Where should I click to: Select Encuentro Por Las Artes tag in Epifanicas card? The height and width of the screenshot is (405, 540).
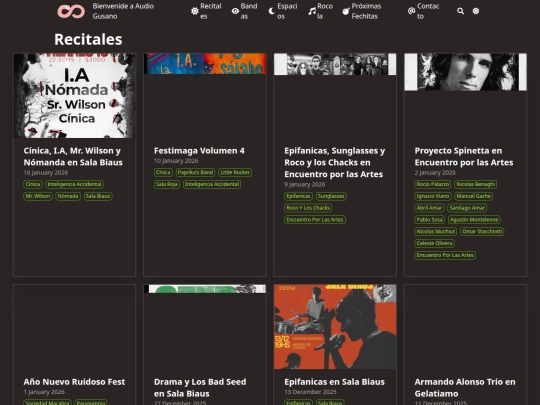[x=315, y=219]
